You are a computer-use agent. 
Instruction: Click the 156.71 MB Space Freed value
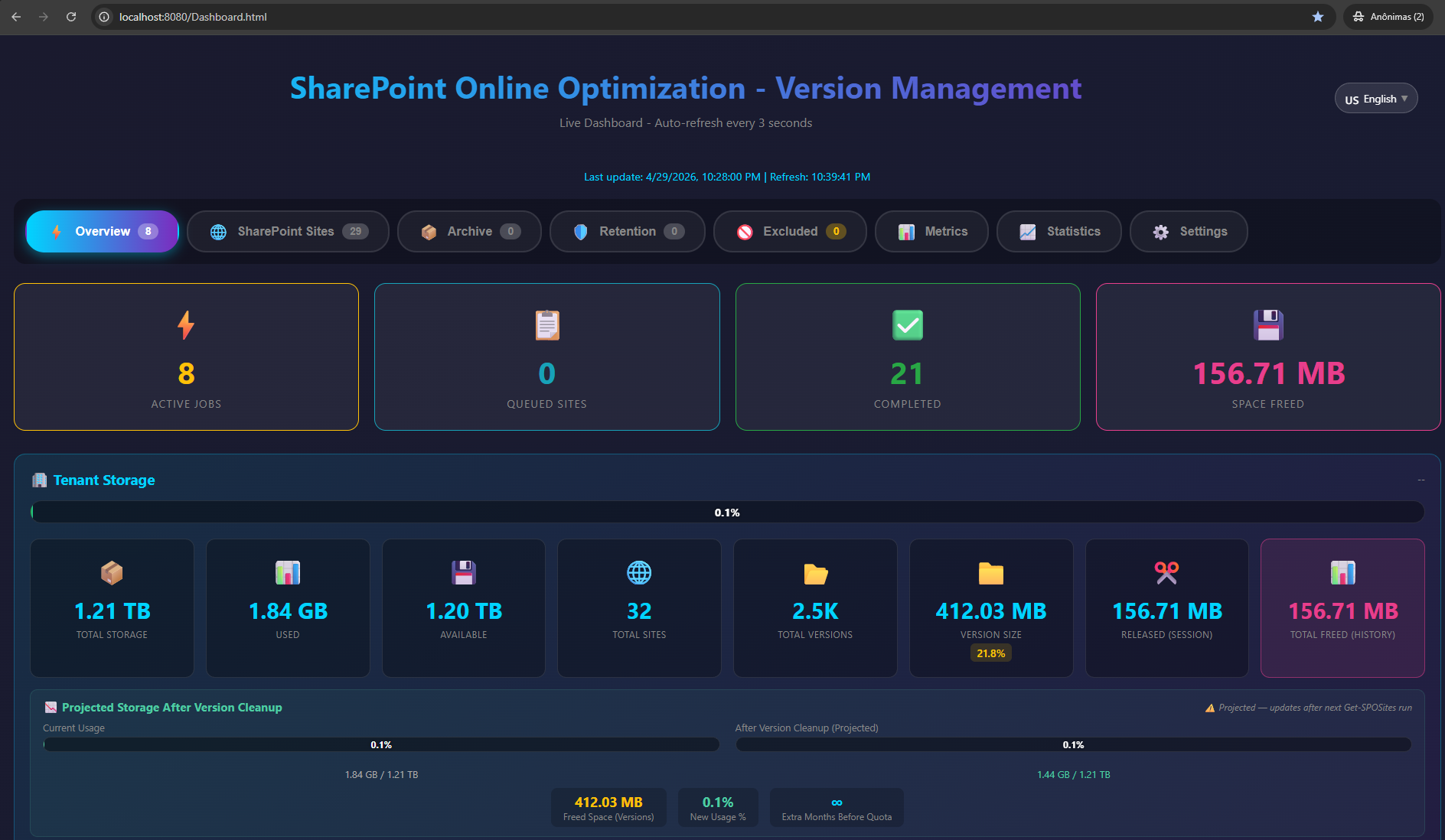pos(1268,373)
